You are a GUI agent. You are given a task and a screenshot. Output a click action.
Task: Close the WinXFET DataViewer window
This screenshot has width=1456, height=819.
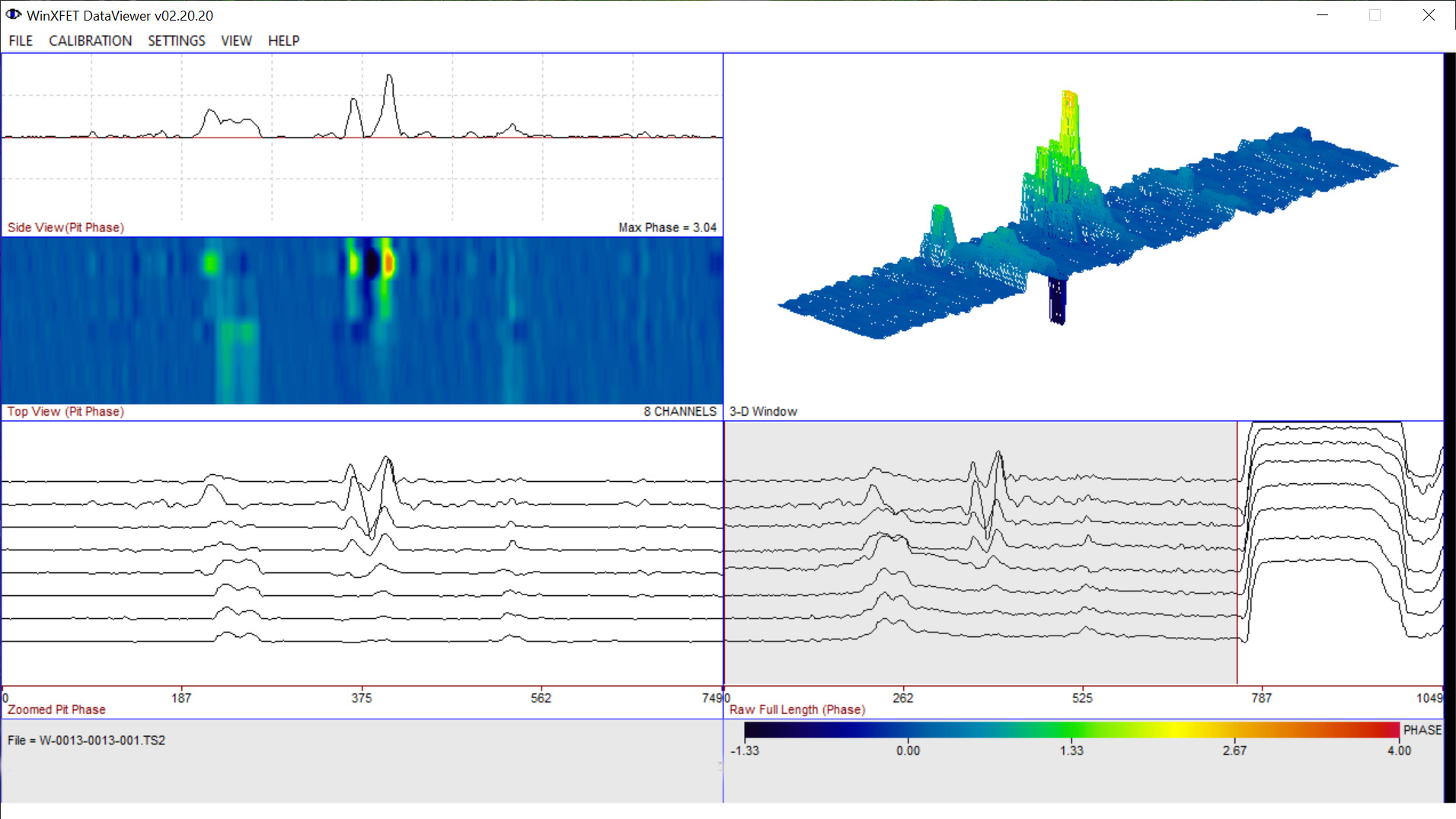pos(1429,15)
